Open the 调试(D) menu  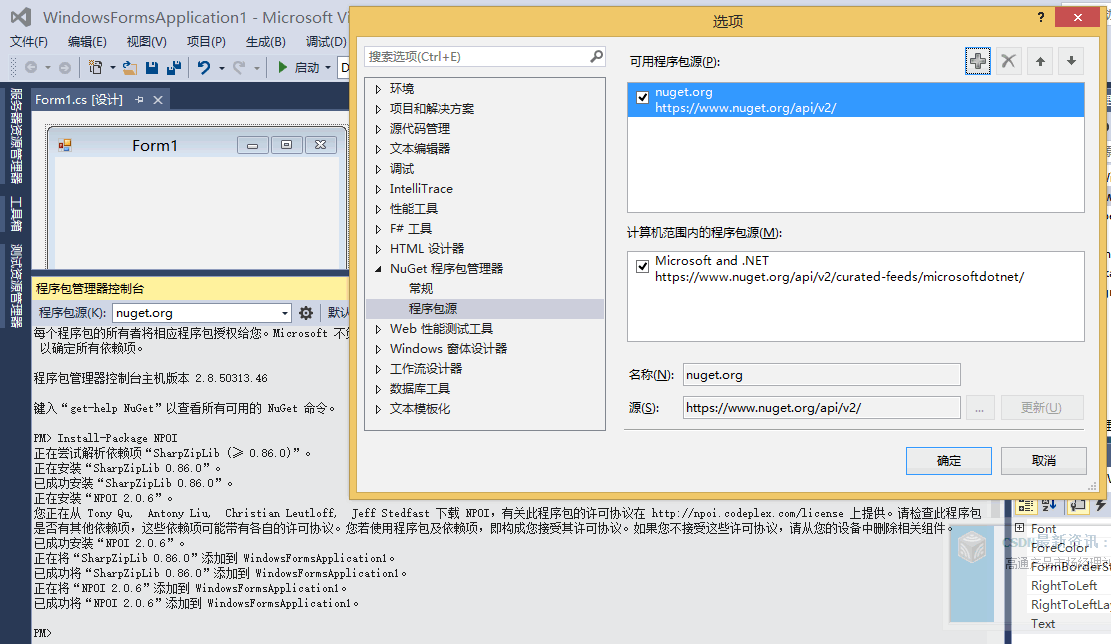pyautogui.click(x=326, y=42)
